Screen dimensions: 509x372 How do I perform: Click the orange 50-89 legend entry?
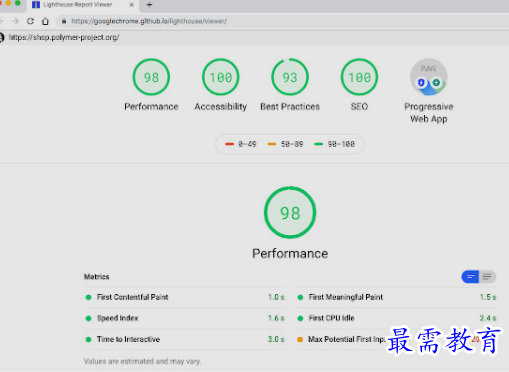285,144
